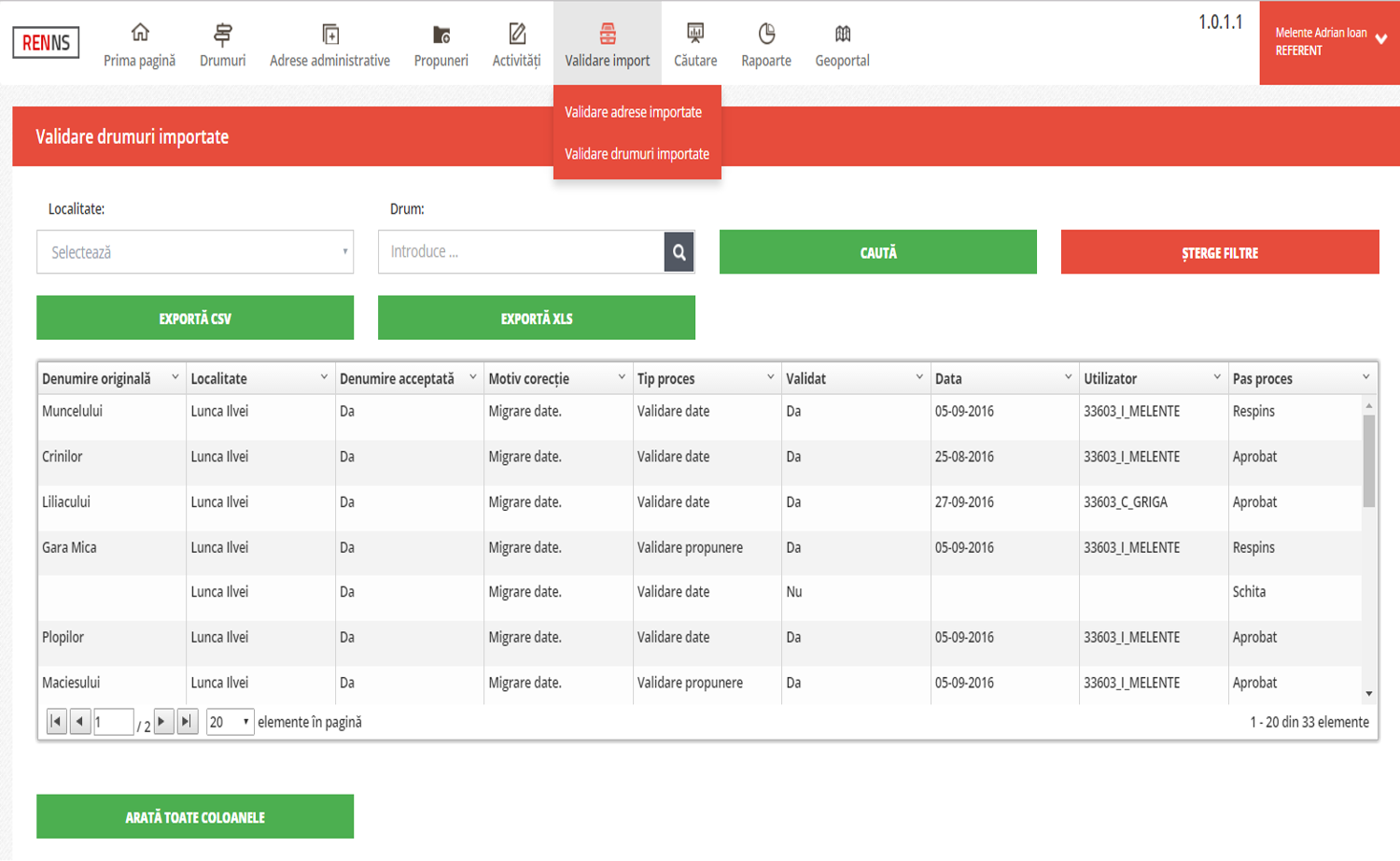The width and height of the screenshot is (1400, 861).
Task: Select Validare drumuri importate menu item
Action: coord(637,154)
